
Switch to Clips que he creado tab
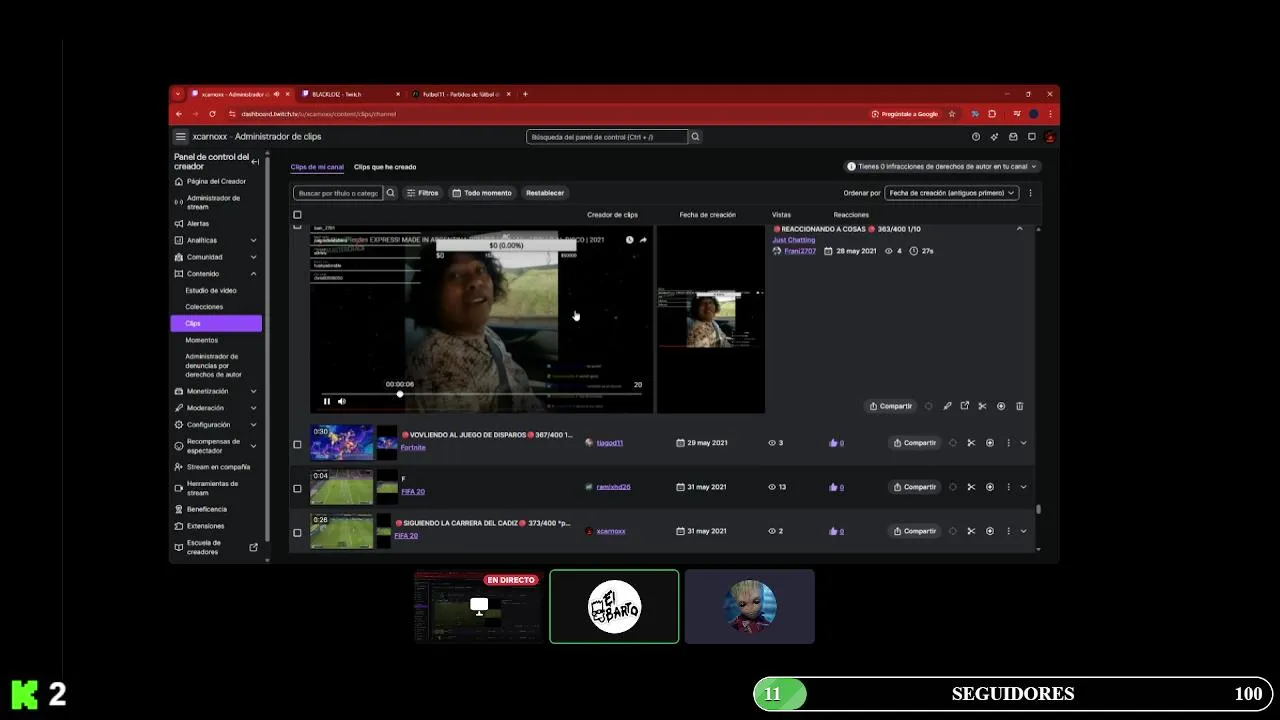(385, 167)
